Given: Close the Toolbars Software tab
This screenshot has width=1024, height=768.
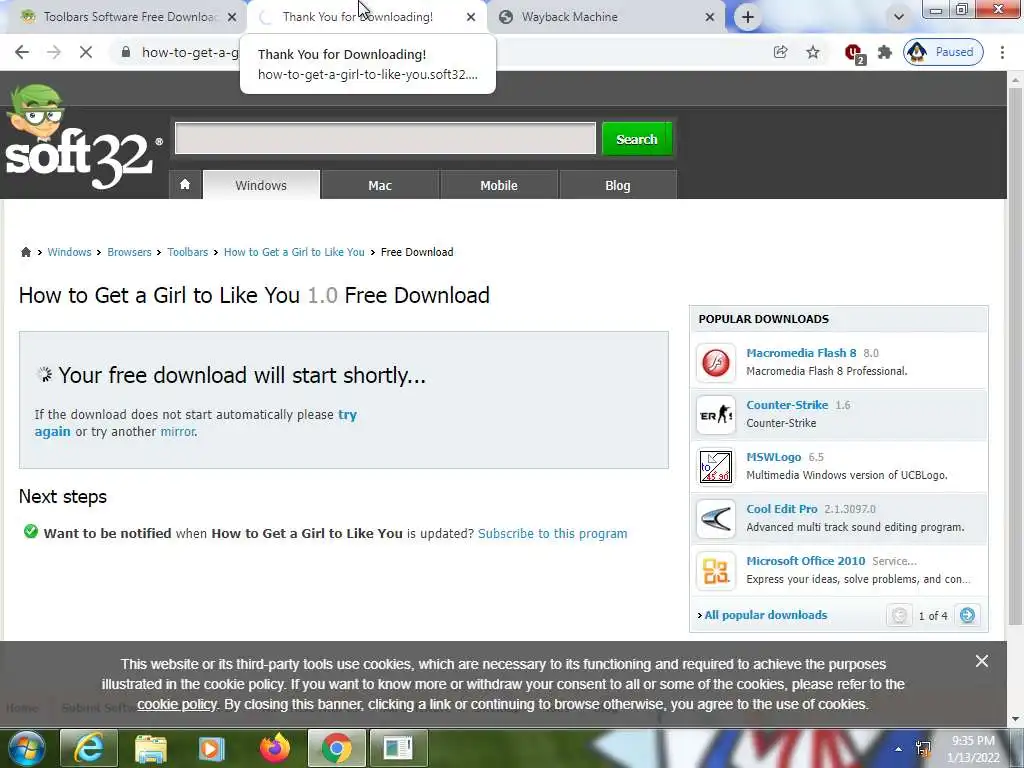Looking at the screenshot, I should pyautogui.click(x=232, y=18).
